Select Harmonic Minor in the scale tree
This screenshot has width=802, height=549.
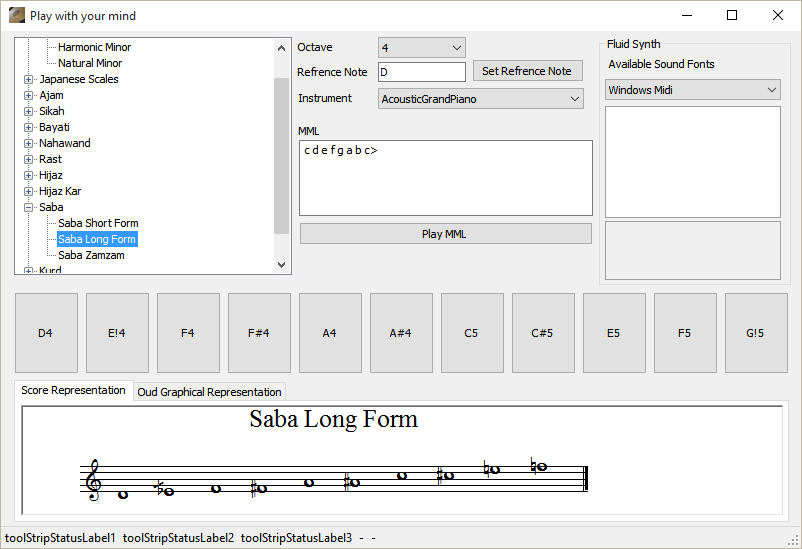click(x=95, y=47)
